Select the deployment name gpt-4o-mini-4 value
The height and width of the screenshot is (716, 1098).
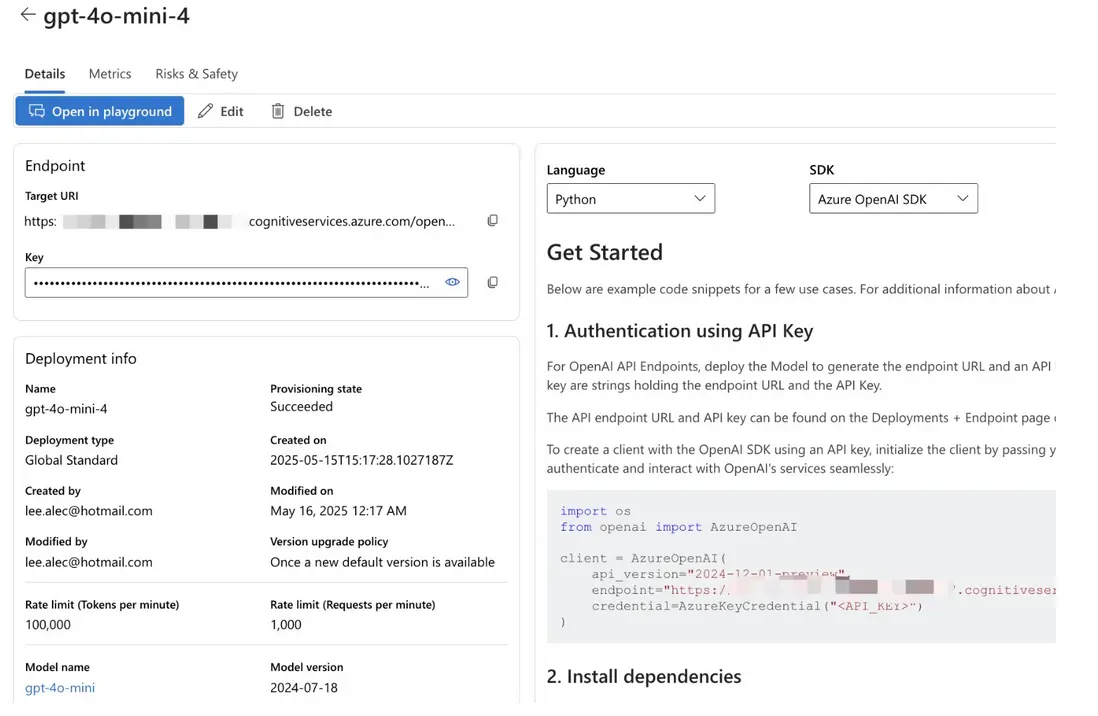tap(66, 408)
